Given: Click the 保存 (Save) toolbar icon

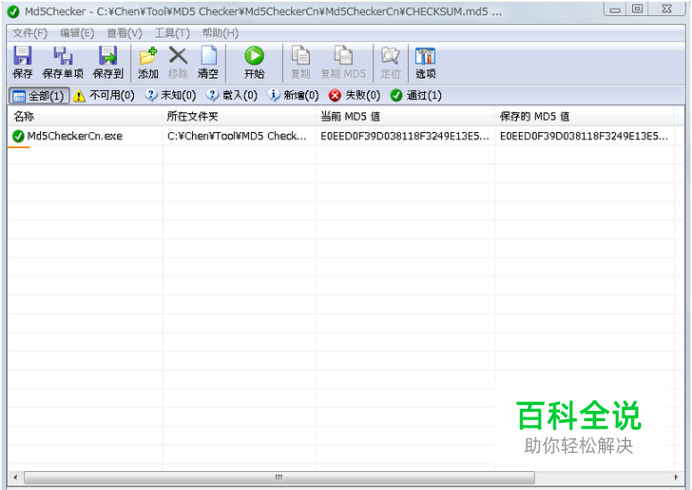Looking at the screenshot, I should (x=22, y=56).
